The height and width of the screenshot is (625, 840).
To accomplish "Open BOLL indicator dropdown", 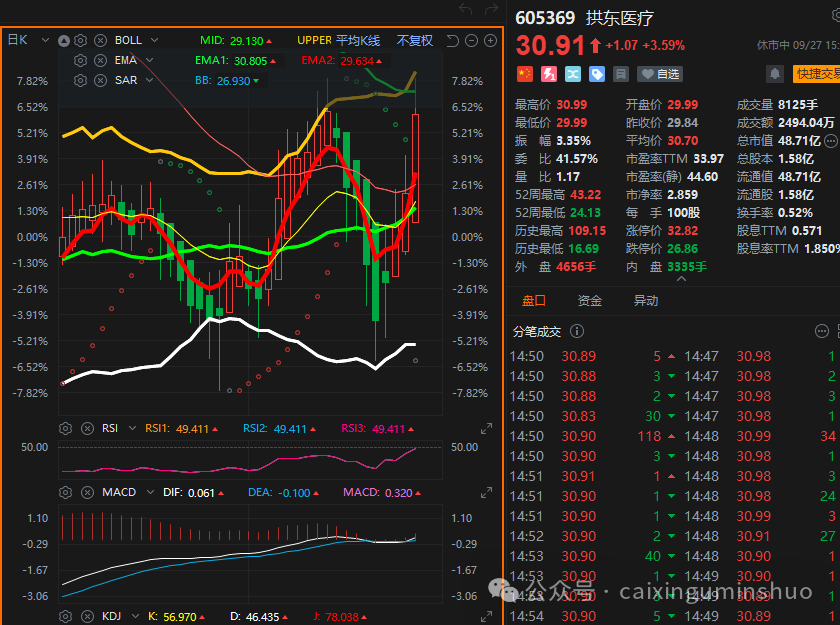I will coord(154,40).
